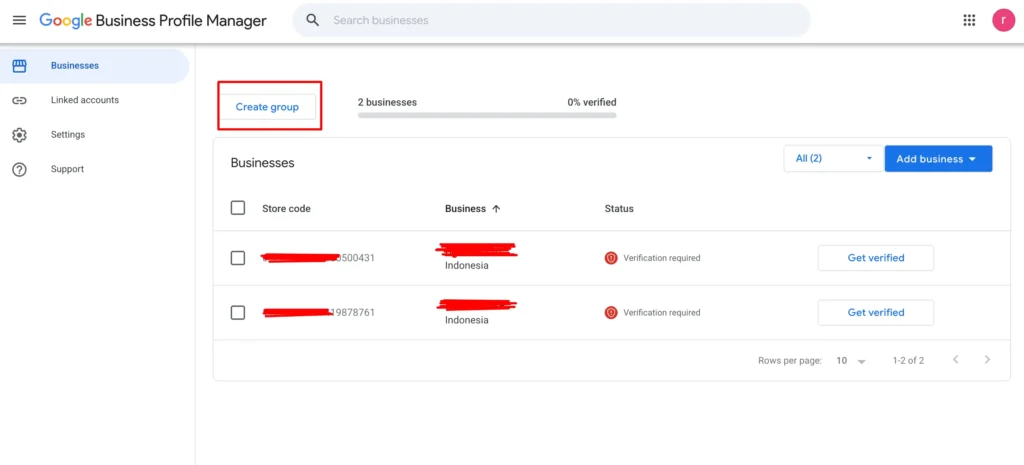1024x465 pixels.
Task: Open the account avatar 'r'
Action: point(1002,20)
